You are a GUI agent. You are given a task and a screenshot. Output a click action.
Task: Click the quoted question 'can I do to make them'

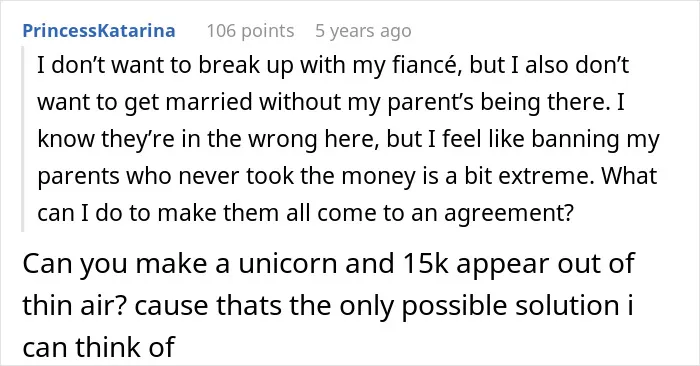305,213
